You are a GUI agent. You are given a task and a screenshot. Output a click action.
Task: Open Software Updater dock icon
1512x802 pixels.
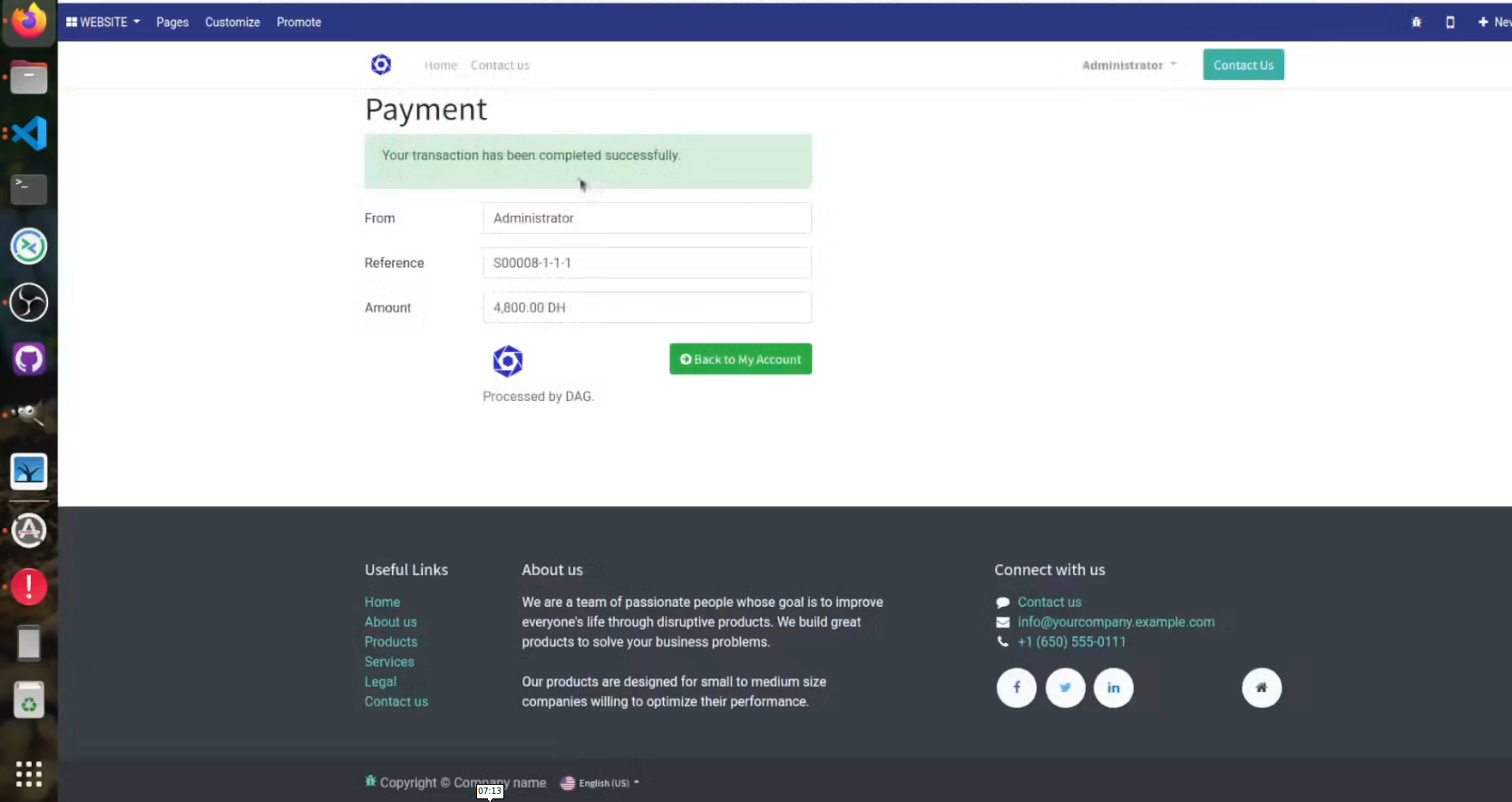click(29, 531)
